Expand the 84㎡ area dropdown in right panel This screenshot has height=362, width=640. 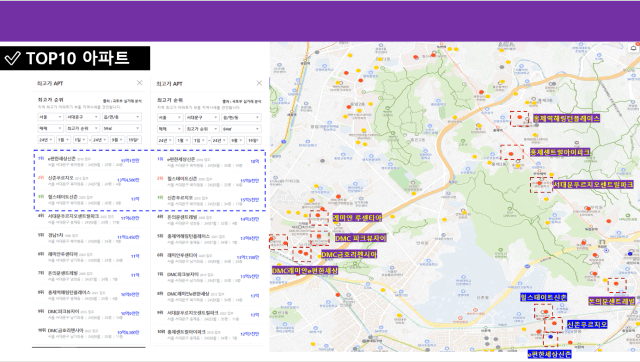pyautogui.click(x=241, y=129)
